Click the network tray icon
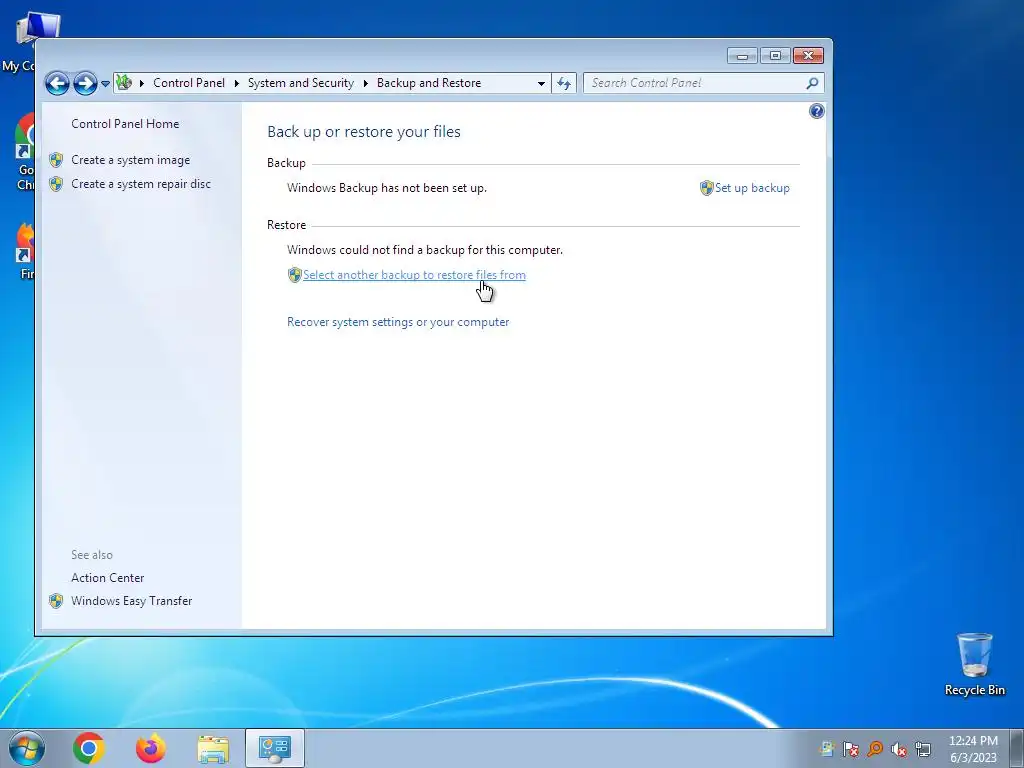This screenshot has height=768, width=1024. [x=923, y=749]
